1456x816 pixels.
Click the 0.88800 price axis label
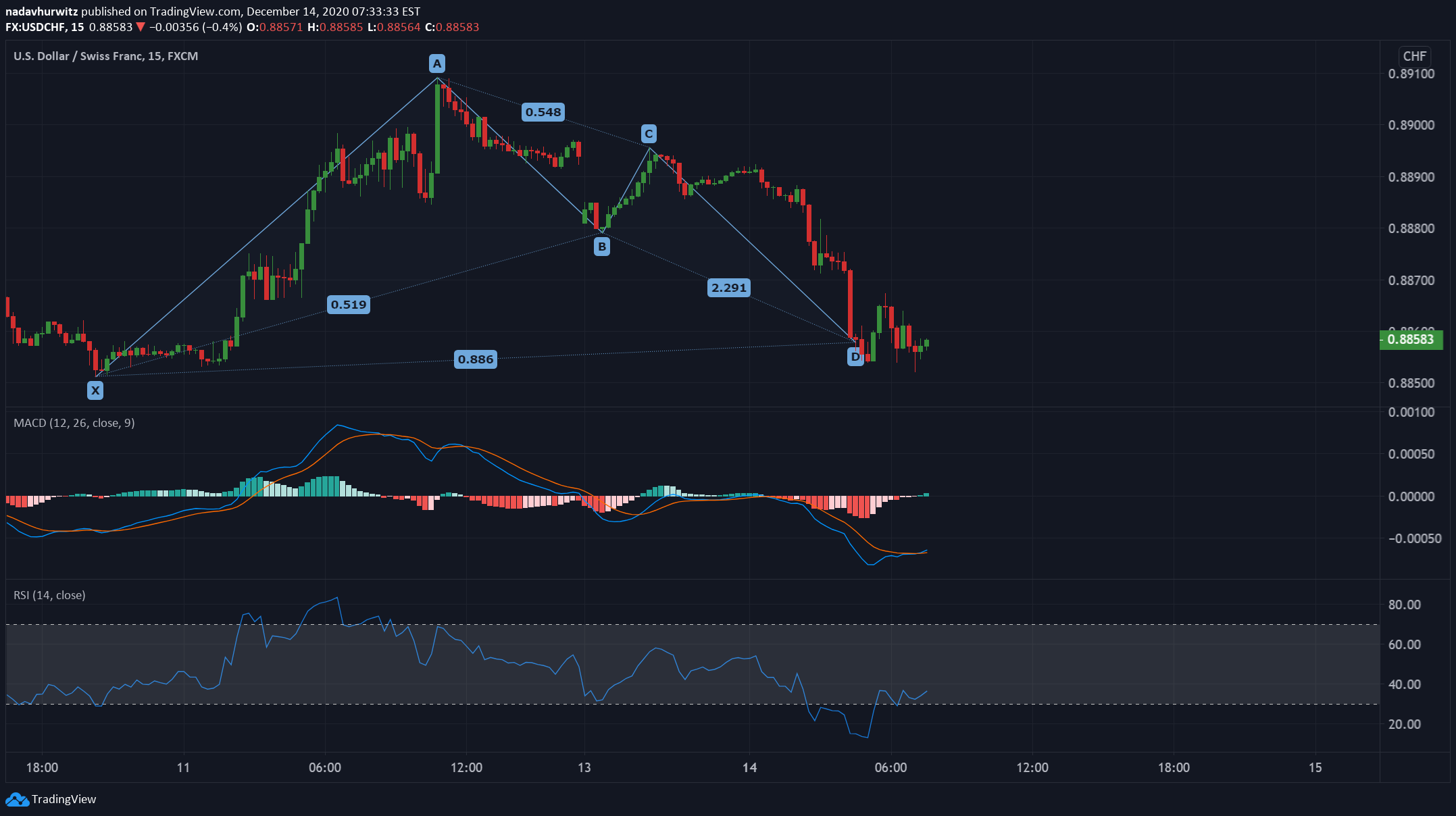1411,228
